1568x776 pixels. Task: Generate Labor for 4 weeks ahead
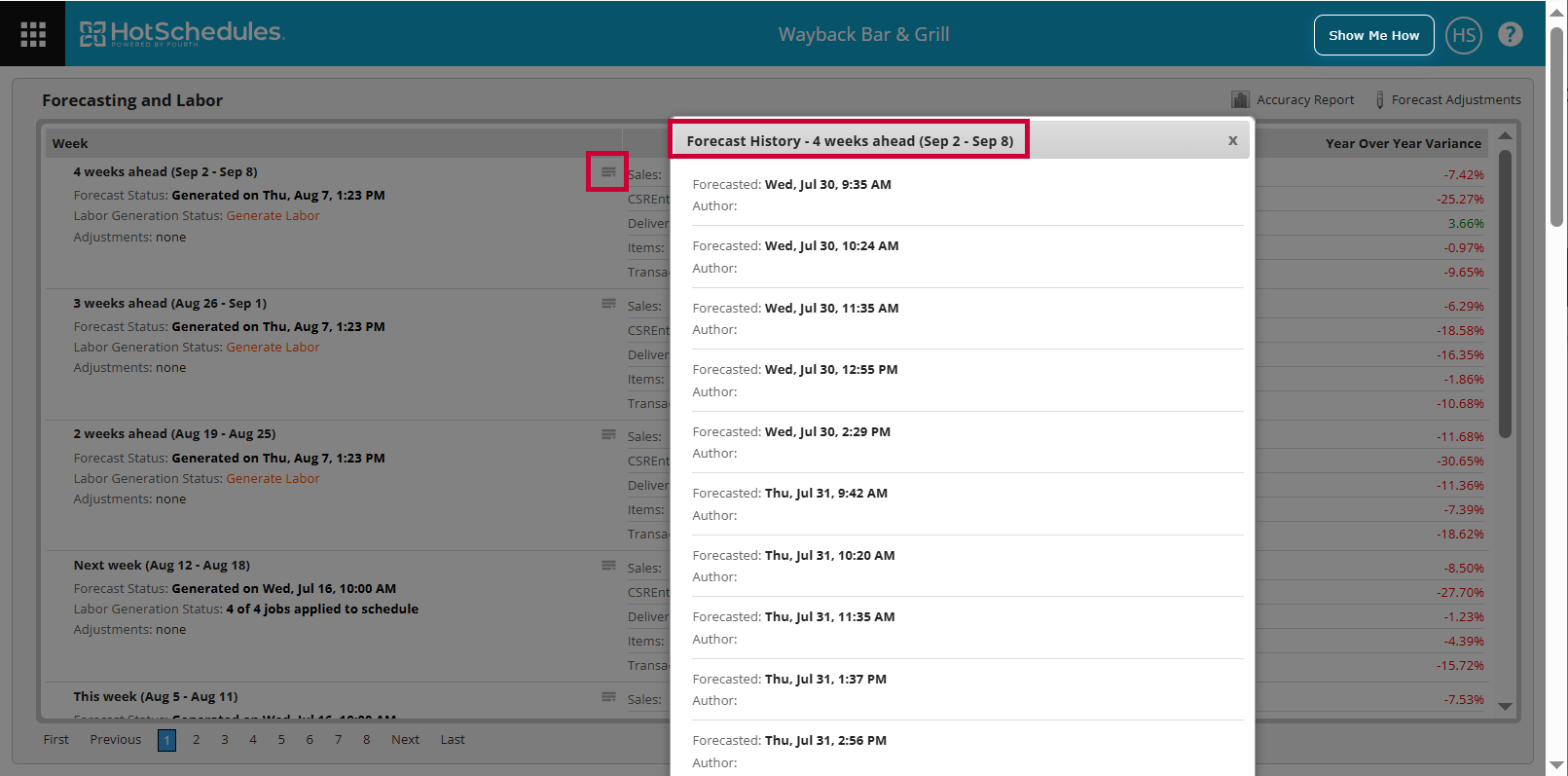tap(273, 216)
